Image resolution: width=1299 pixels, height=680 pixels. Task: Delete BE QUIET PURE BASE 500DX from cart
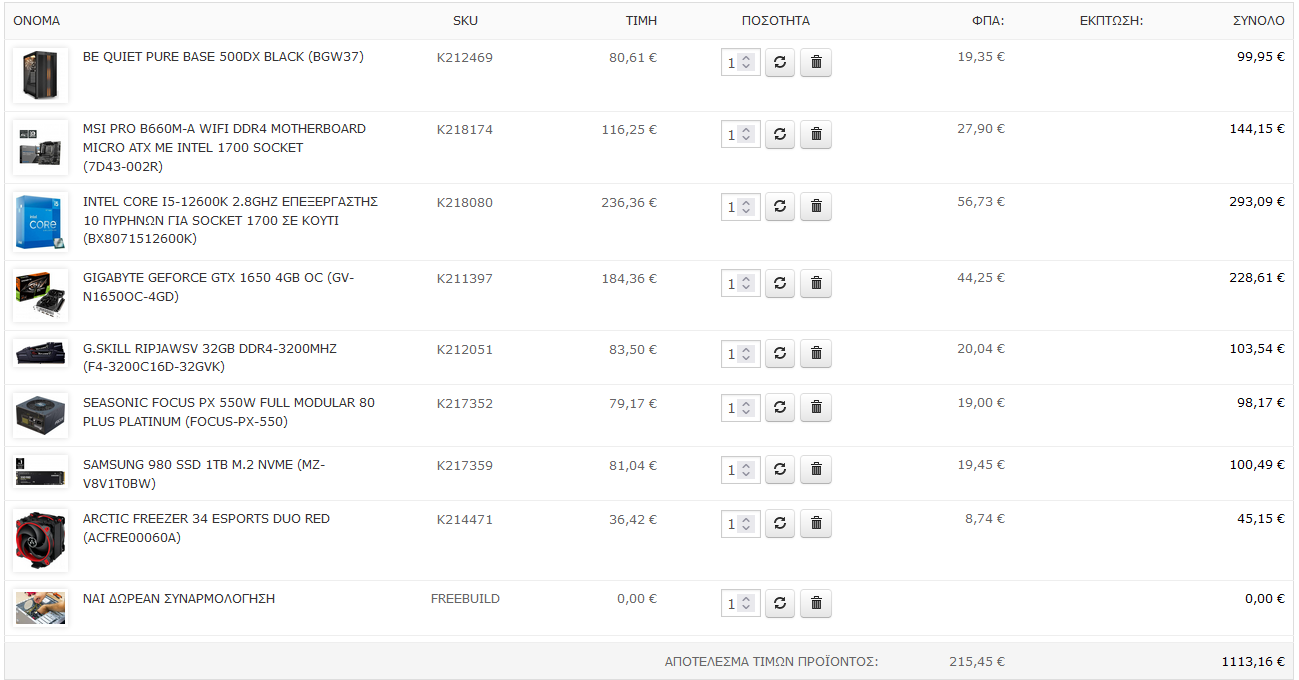pos(816,63)
